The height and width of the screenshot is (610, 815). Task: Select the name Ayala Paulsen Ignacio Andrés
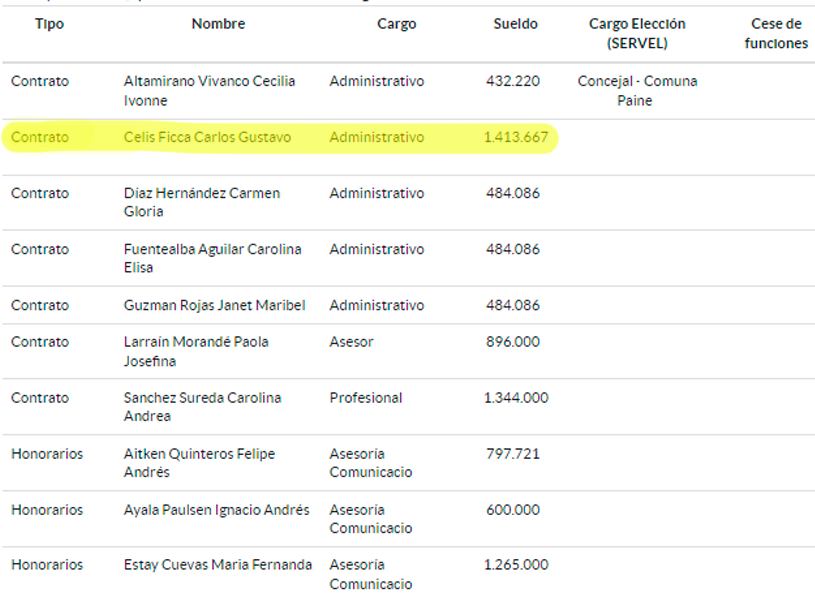[x=216, y=510]
